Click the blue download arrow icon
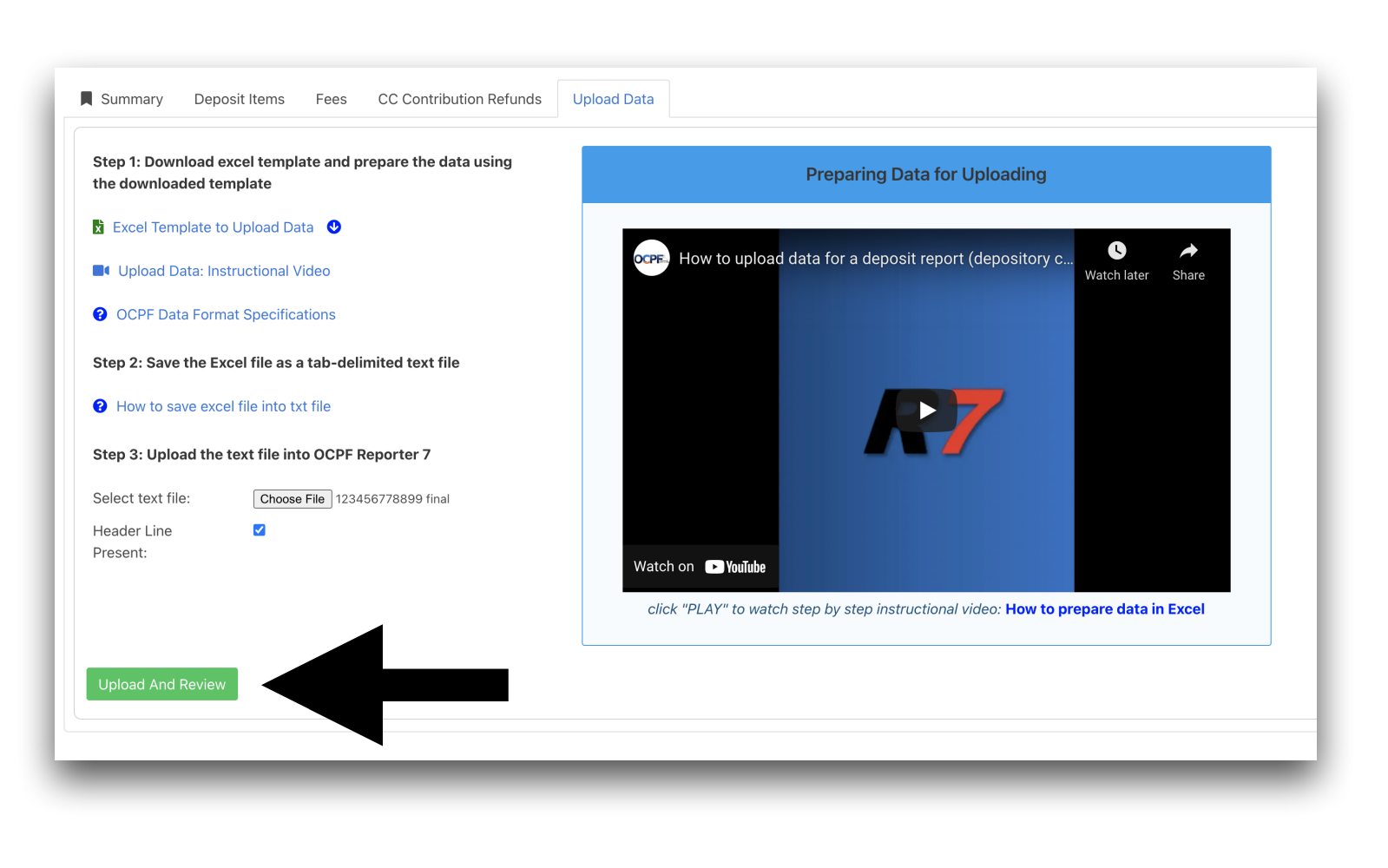 (x=334, y=227)
